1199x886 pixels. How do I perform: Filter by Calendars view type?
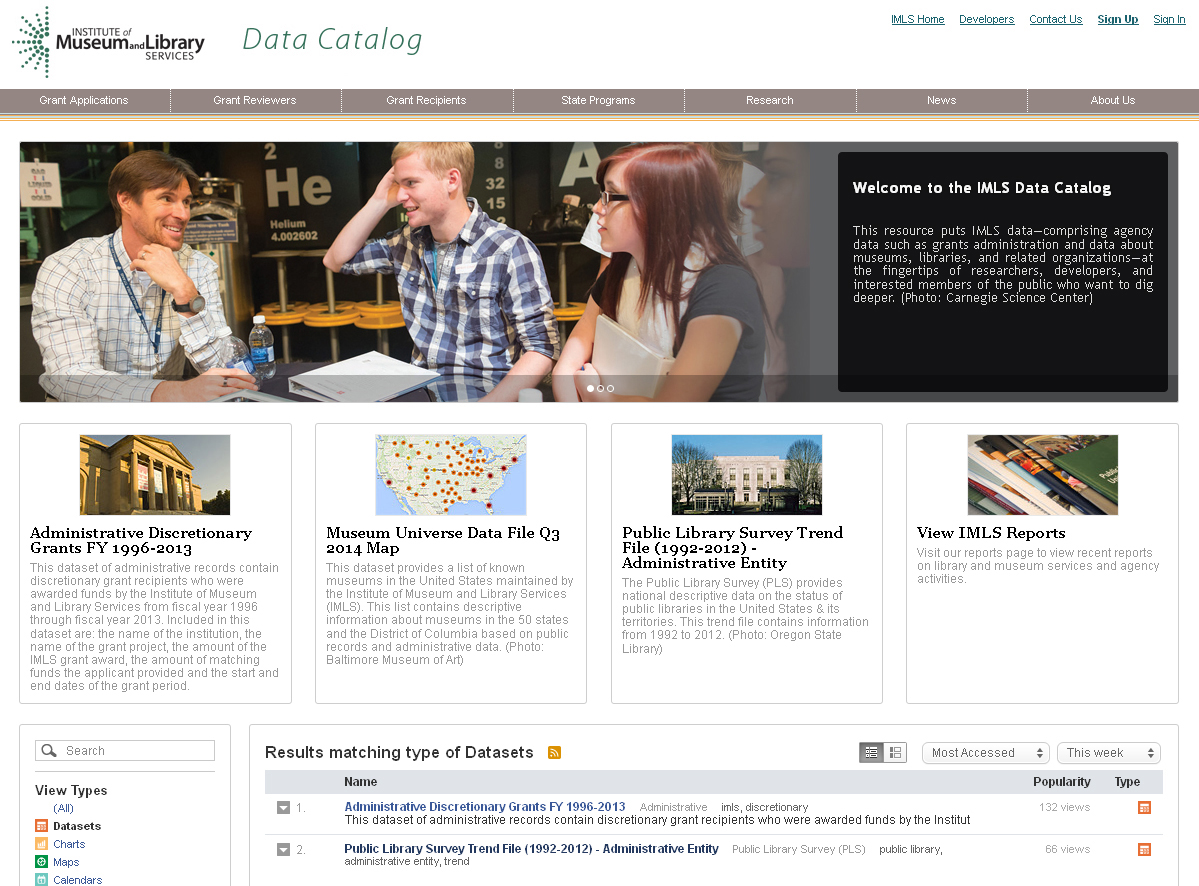click(77, 880)
